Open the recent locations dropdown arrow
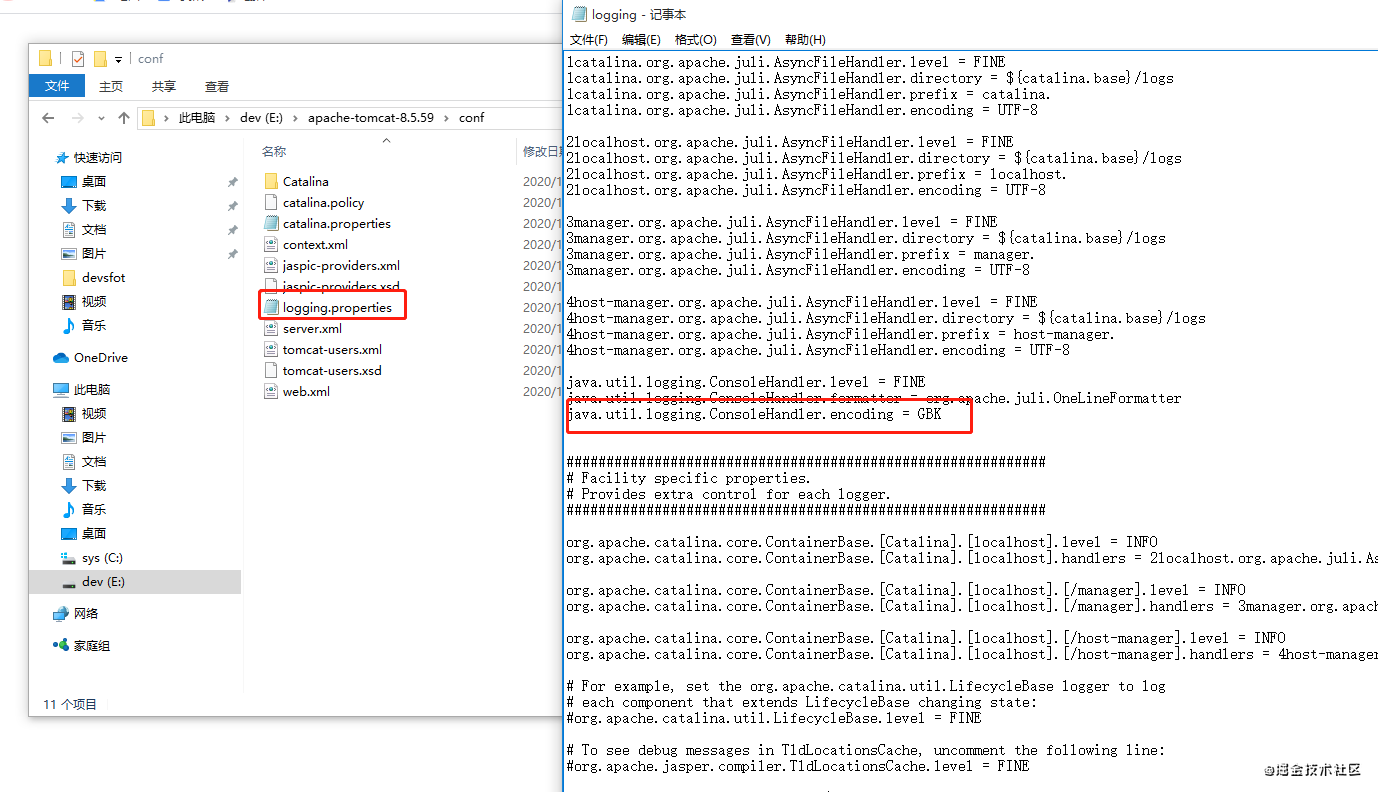The image size is (1378, 792). 101,118
